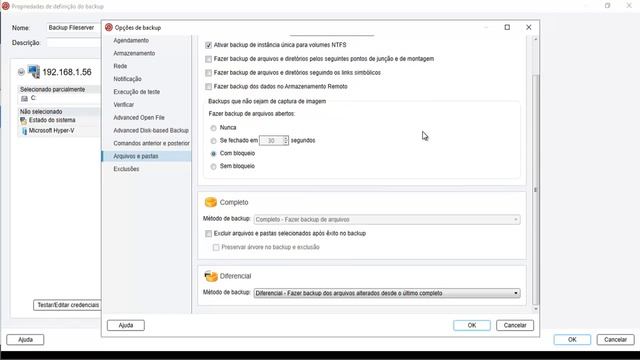Select the Com bloqueio radio option
The image size is (640, 360).
coord(213,154)
